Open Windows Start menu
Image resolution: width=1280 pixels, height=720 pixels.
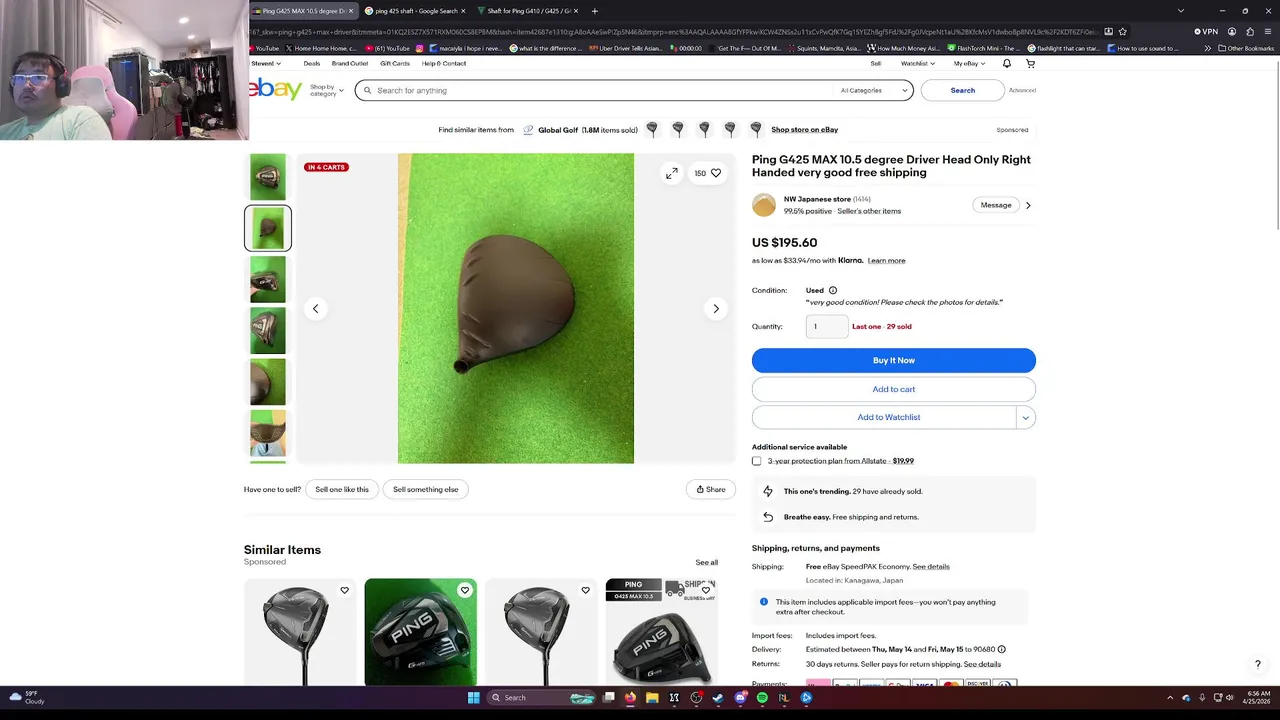473,697
